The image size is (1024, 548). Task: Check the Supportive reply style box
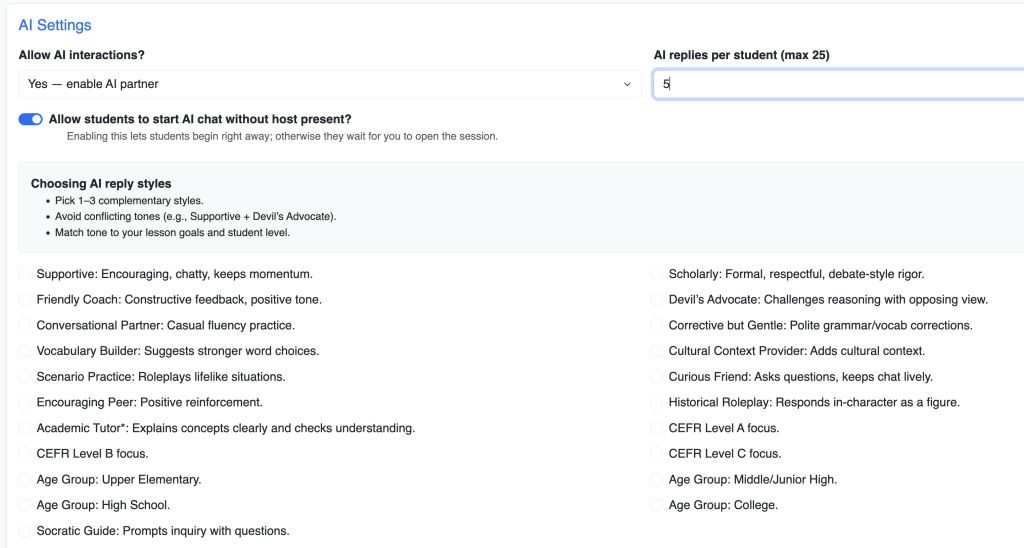24,274
